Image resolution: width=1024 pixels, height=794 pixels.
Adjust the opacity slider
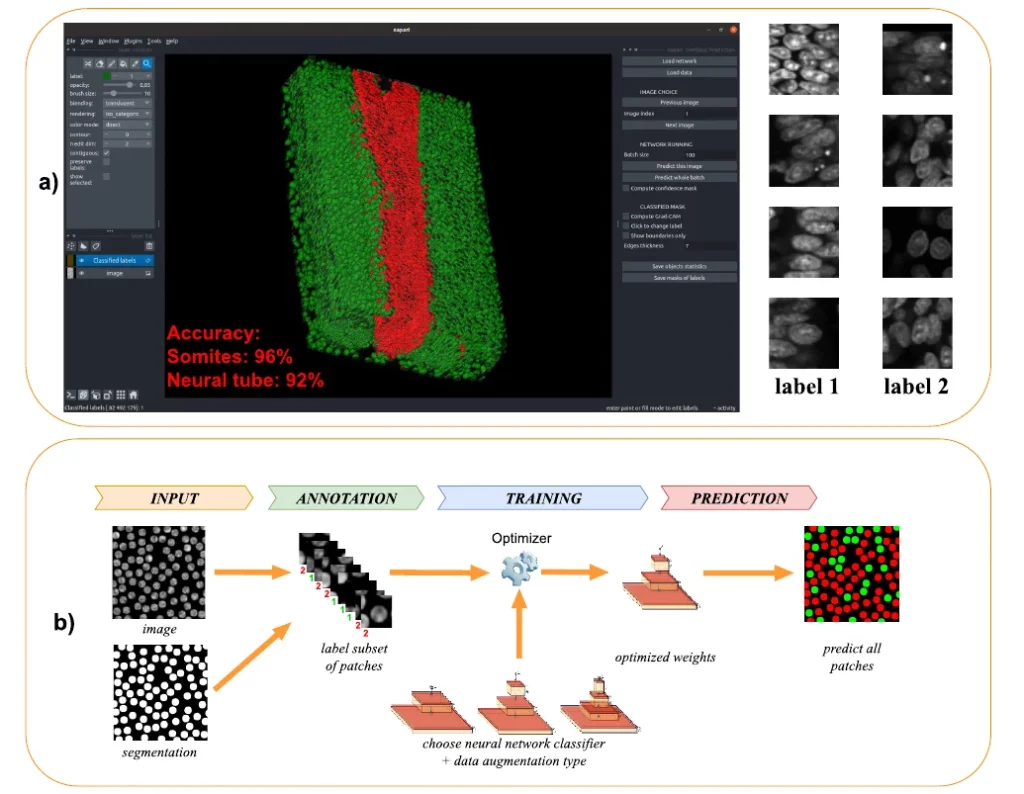[x=131, y=84]
